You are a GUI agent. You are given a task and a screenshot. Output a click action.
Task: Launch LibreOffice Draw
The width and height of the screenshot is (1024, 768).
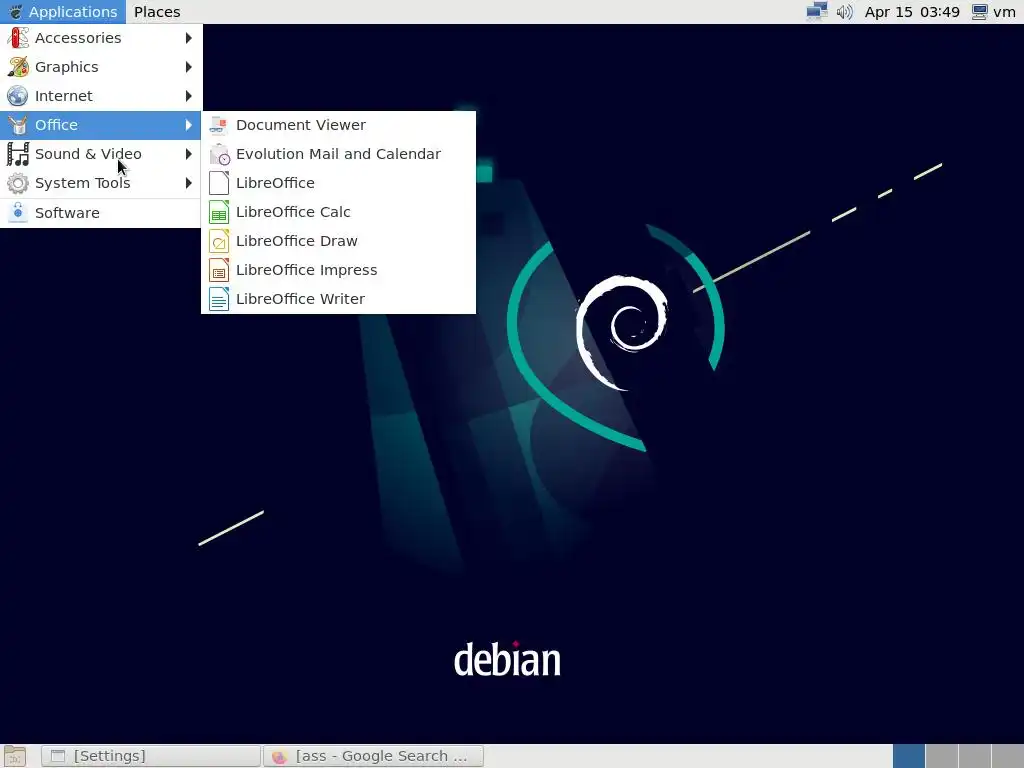338,241
